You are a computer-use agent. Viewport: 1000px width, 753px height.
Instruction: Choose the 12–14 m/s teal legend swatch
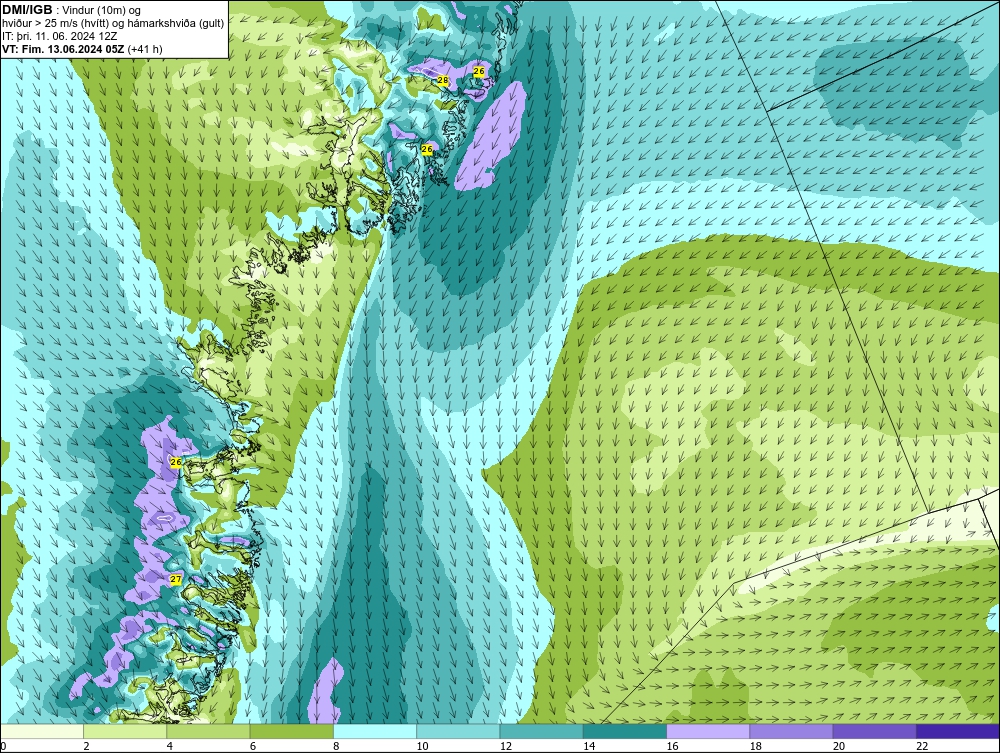click(541, 731)
